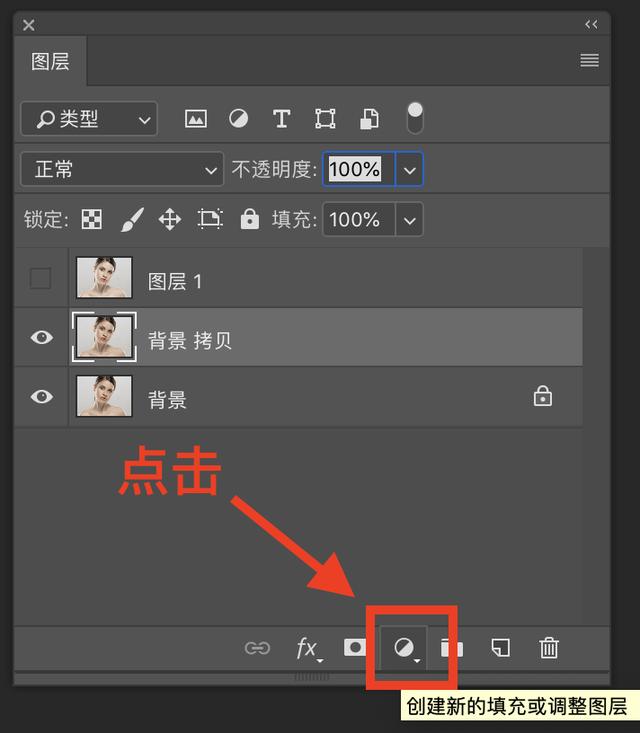Filter layers by adjustment layer type
640x733 pixels.
click(x=238, y=119)
